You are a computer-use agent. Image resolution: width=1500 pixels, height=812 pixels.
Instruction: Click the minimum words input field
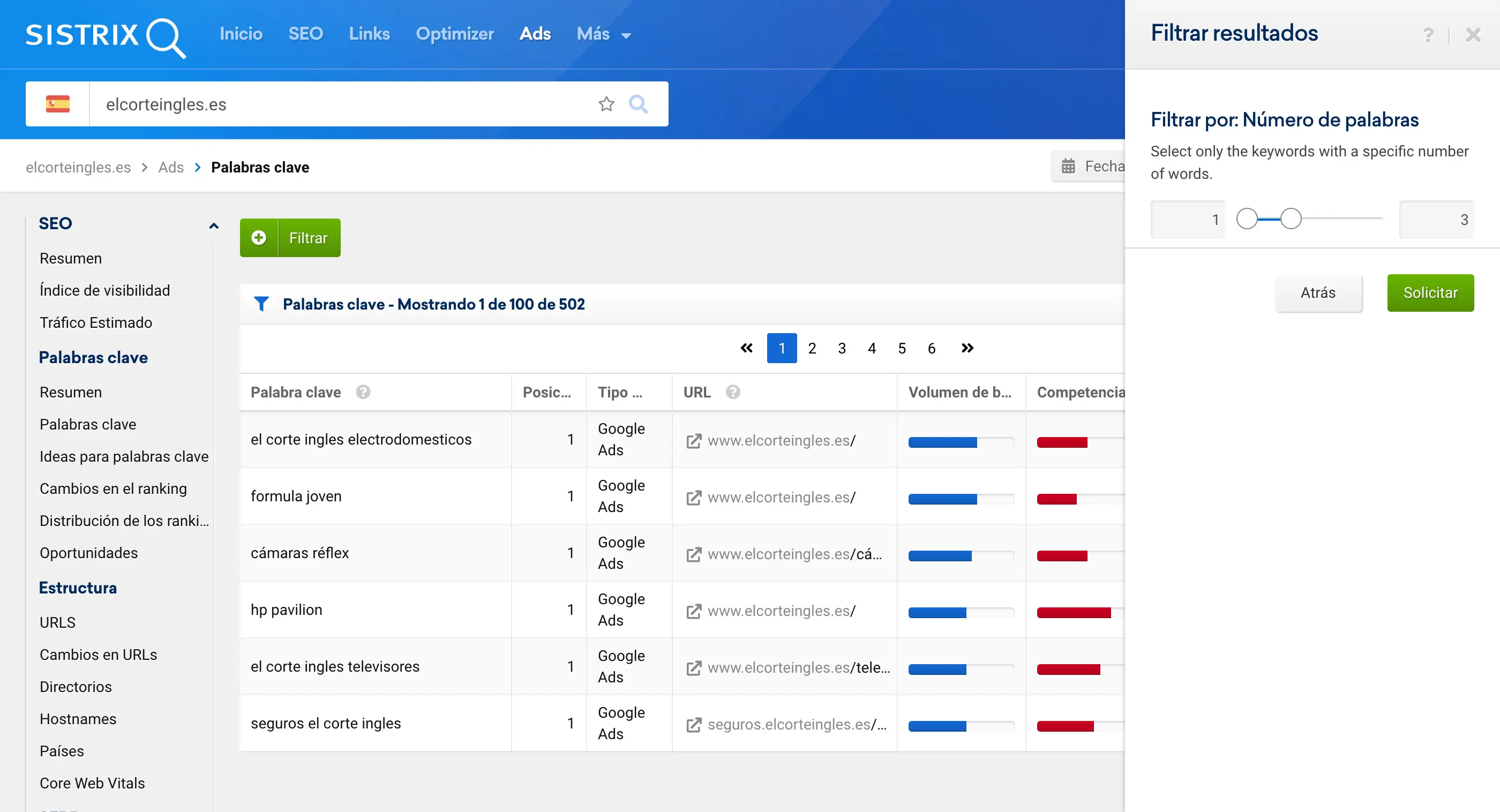(1188, 220)
